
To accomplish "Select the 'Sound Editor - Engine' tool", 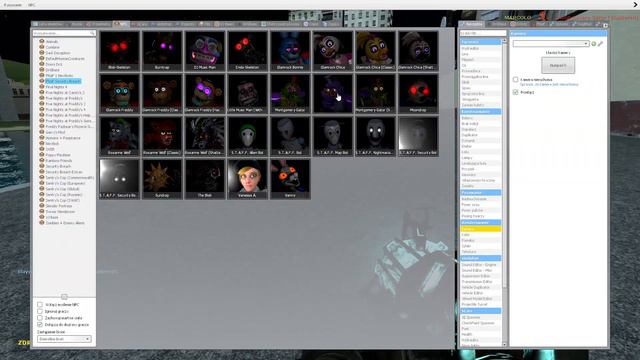I will tap(480, 264).
